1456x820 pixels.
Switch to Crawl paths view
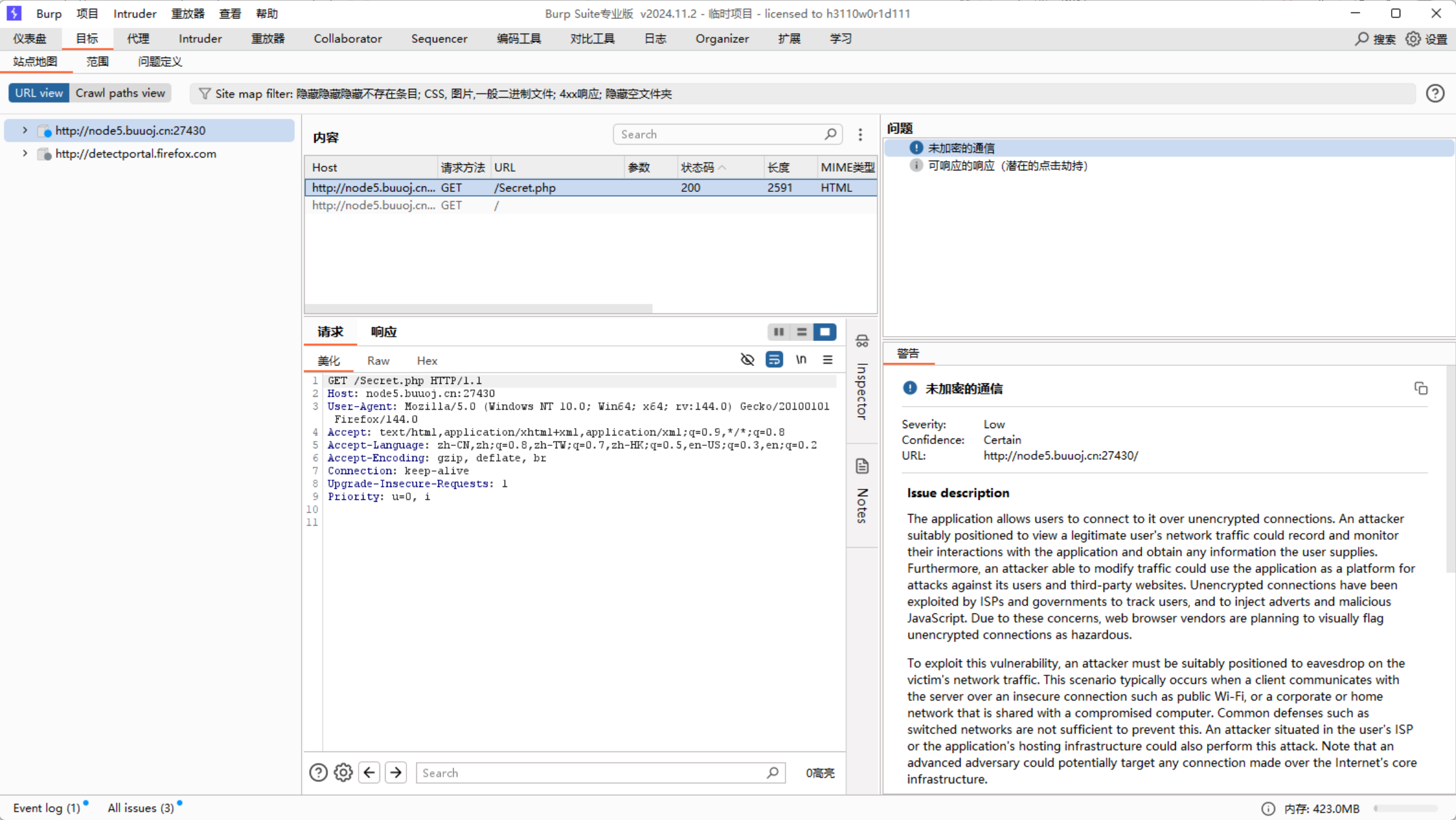tap(120, 93)
